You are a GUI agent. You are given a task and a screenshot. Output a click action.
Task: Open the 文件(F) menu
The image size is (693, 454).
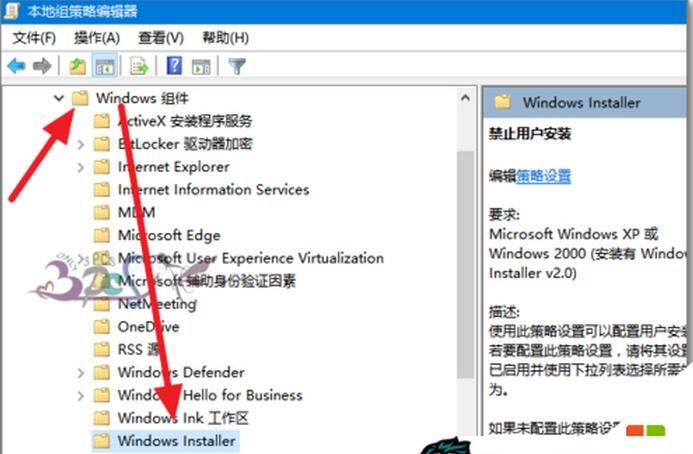34,38
